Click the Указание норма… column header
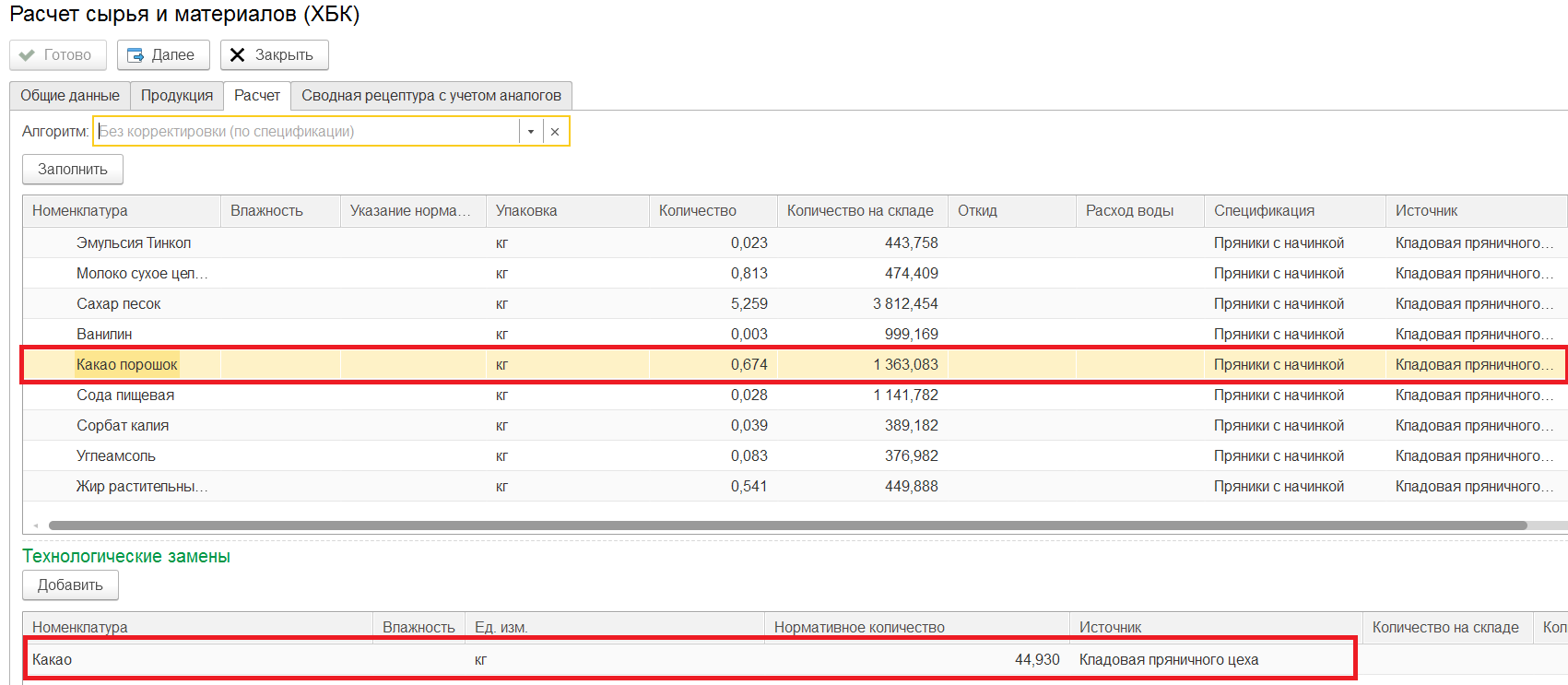Image resolution: width=1568 pixels, height=685 pixels. 413,211
